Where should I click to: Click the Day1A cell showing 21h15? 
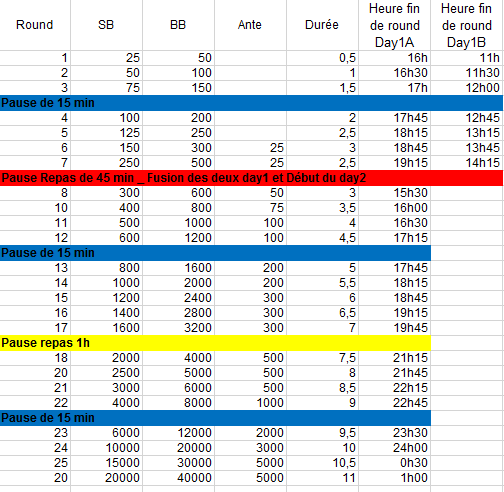(x=395, y=358)
